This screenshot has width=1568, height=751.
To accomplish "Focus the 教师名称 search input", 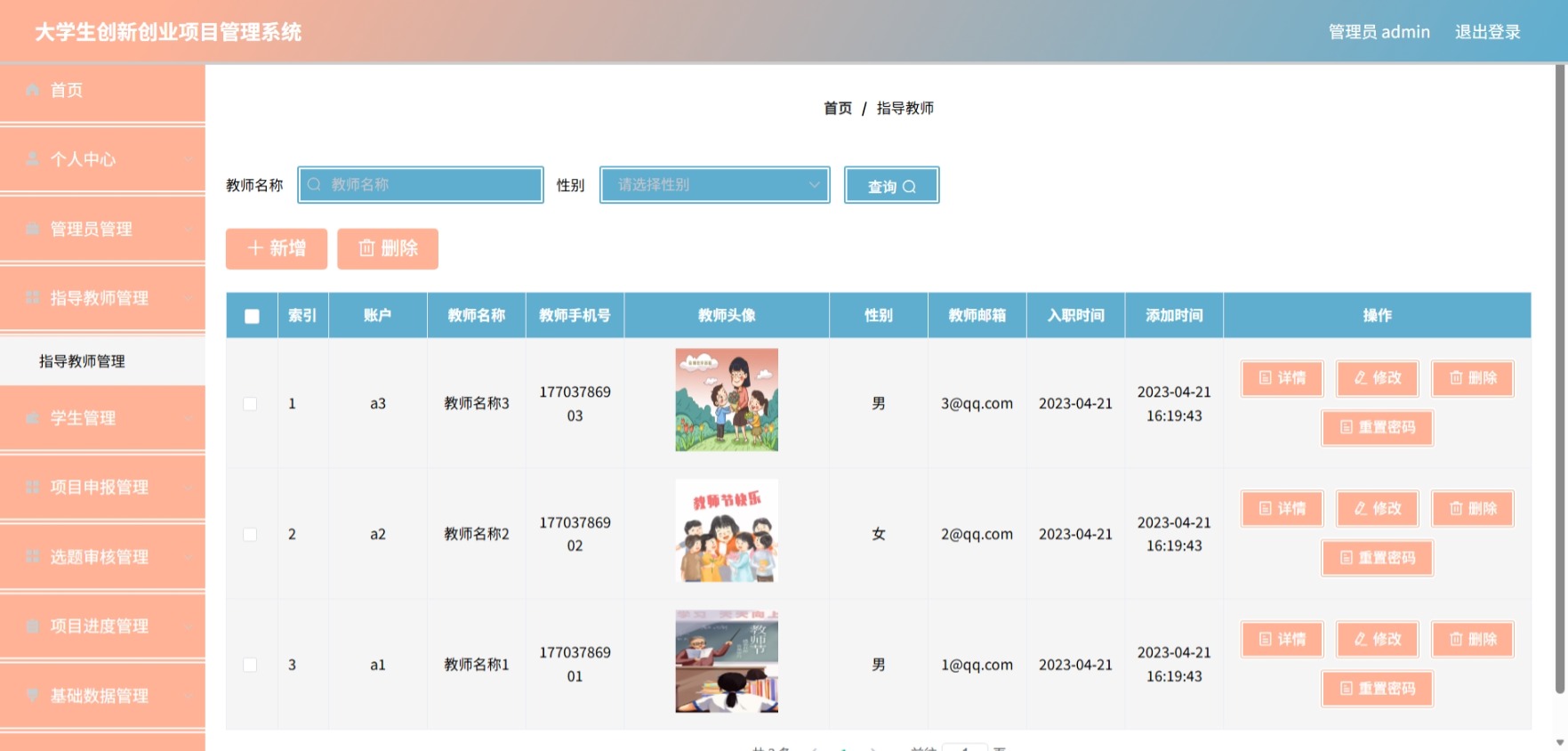I will point(421,185).
